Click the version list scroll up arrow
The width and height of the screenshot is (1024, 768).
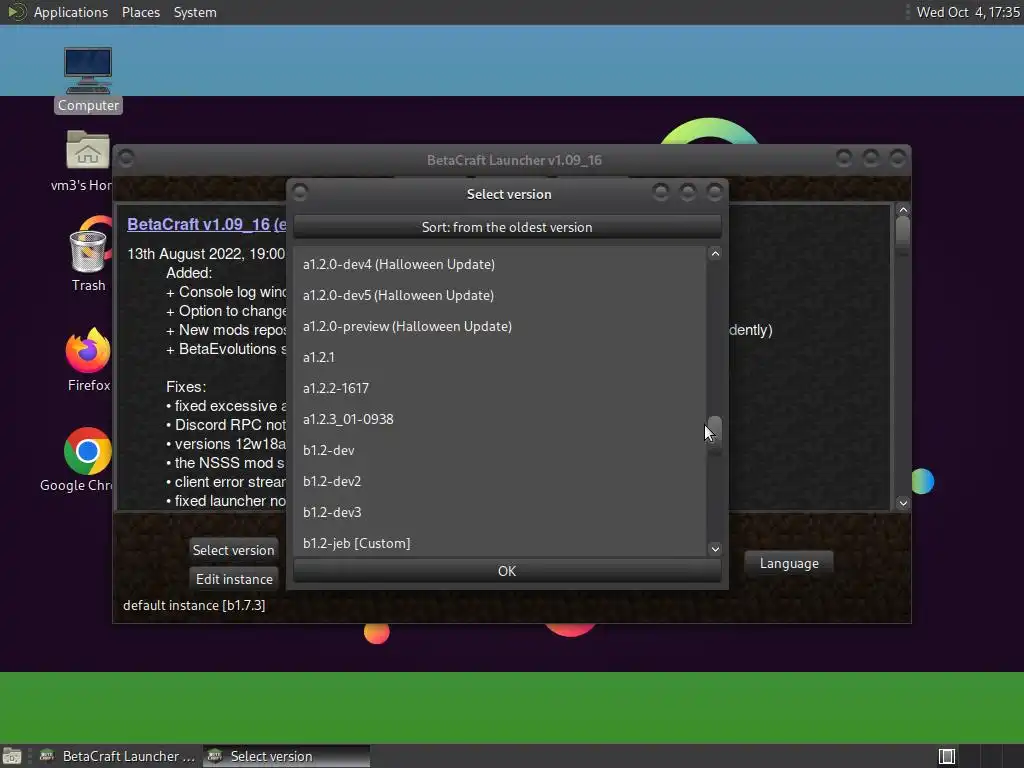(715, 254)
